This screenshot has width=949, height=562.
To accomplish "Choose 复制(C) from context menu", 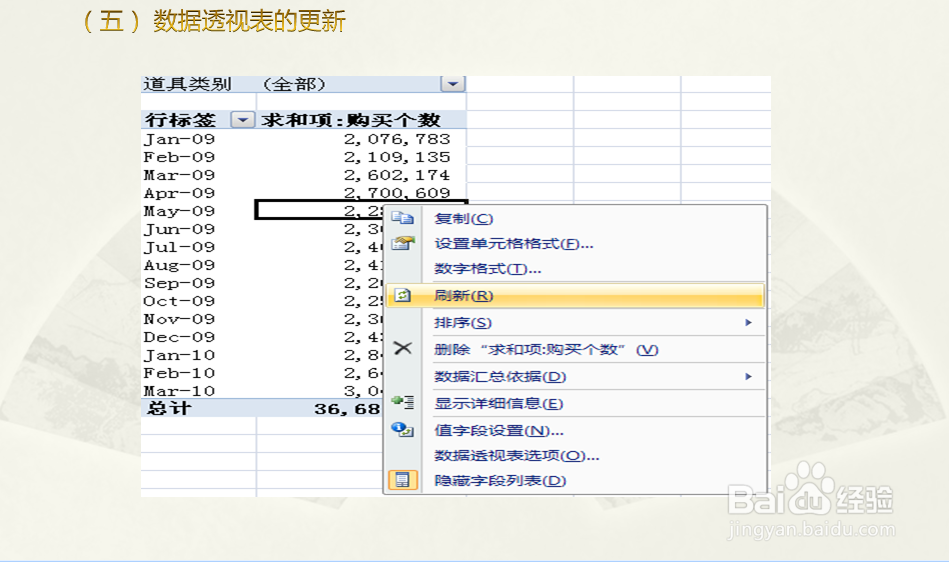I will (464, 218).
